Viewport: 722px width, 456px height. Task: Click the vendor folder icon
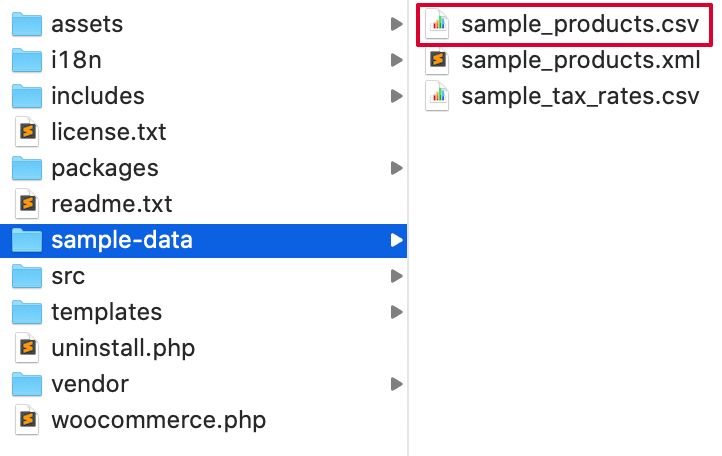pyautogui.click(x=27, y=384)
